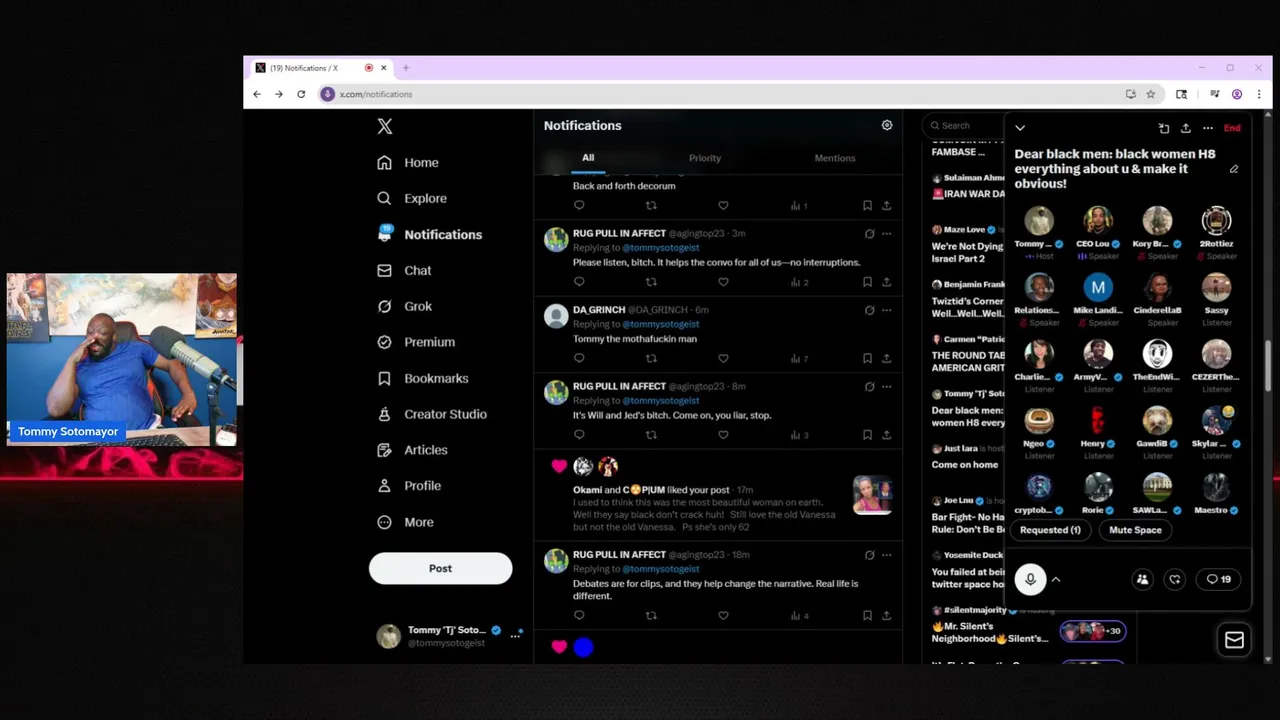Image resolution: width=1280 pixels, height=720 pixels.
Task: Click the Space pop-out icon beside share
Action: [1164, 128]
